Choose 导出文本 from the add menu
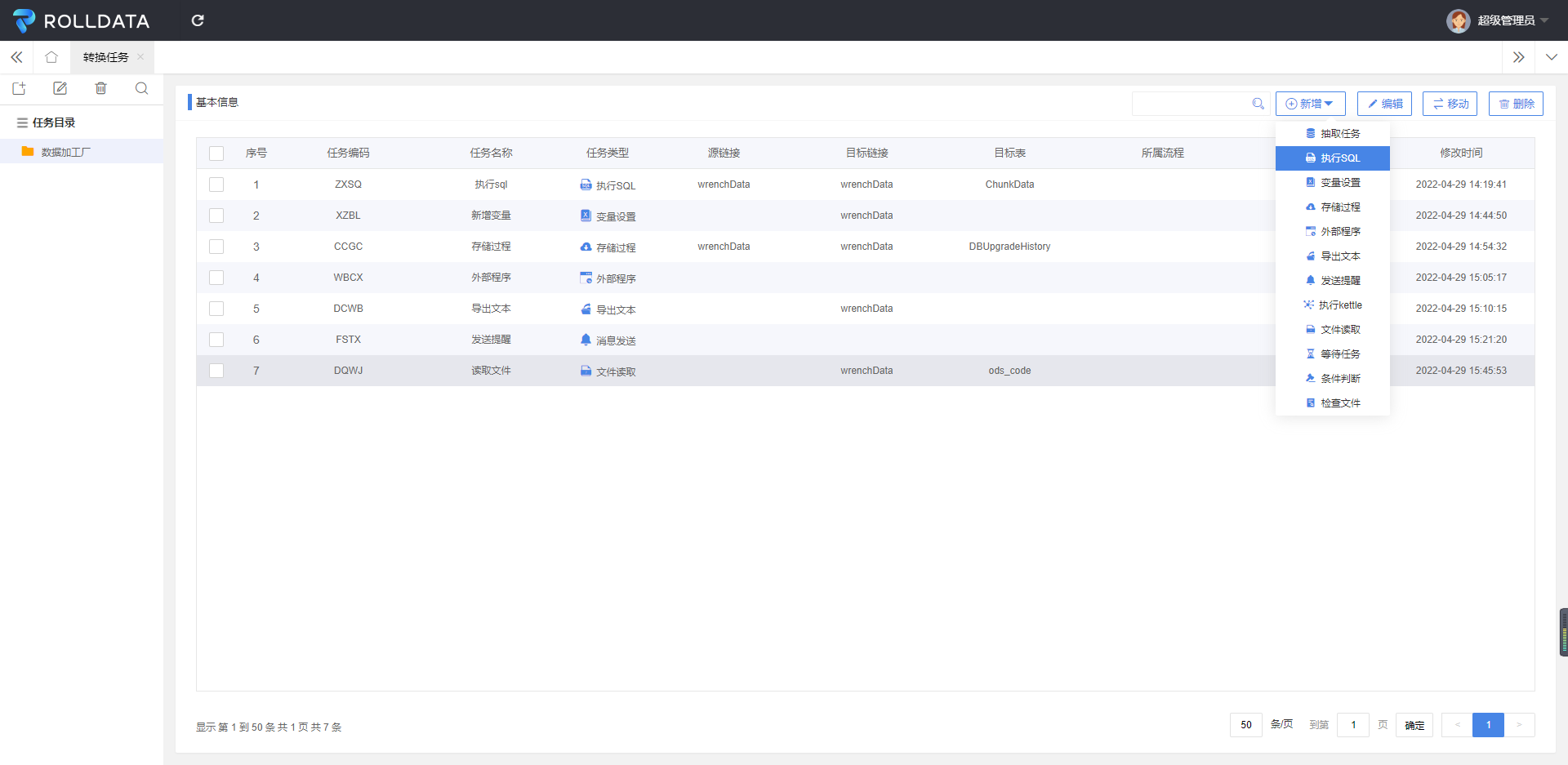This screenshot has width=1568, height=765. 1333,256
